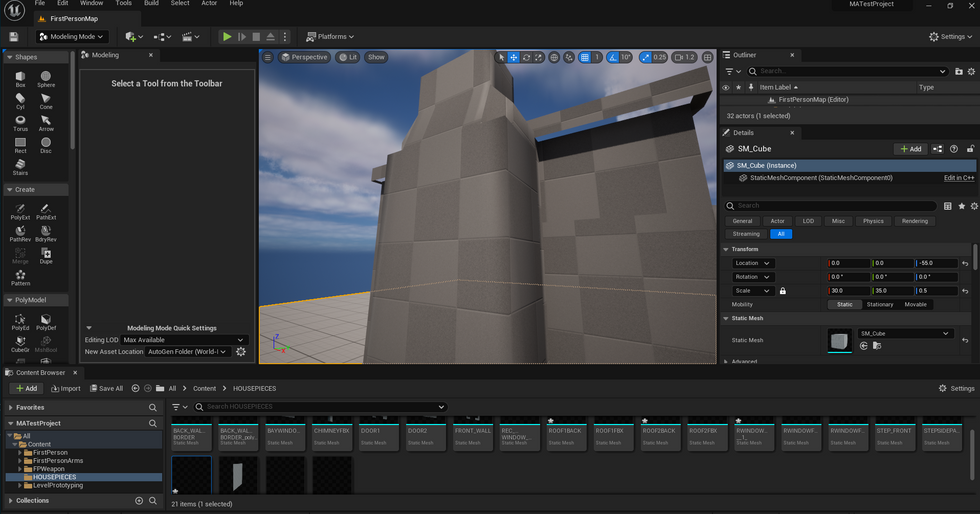980x514 pixels.
Task: Set mobility to Movable
Action: click(x=915, y=304)
